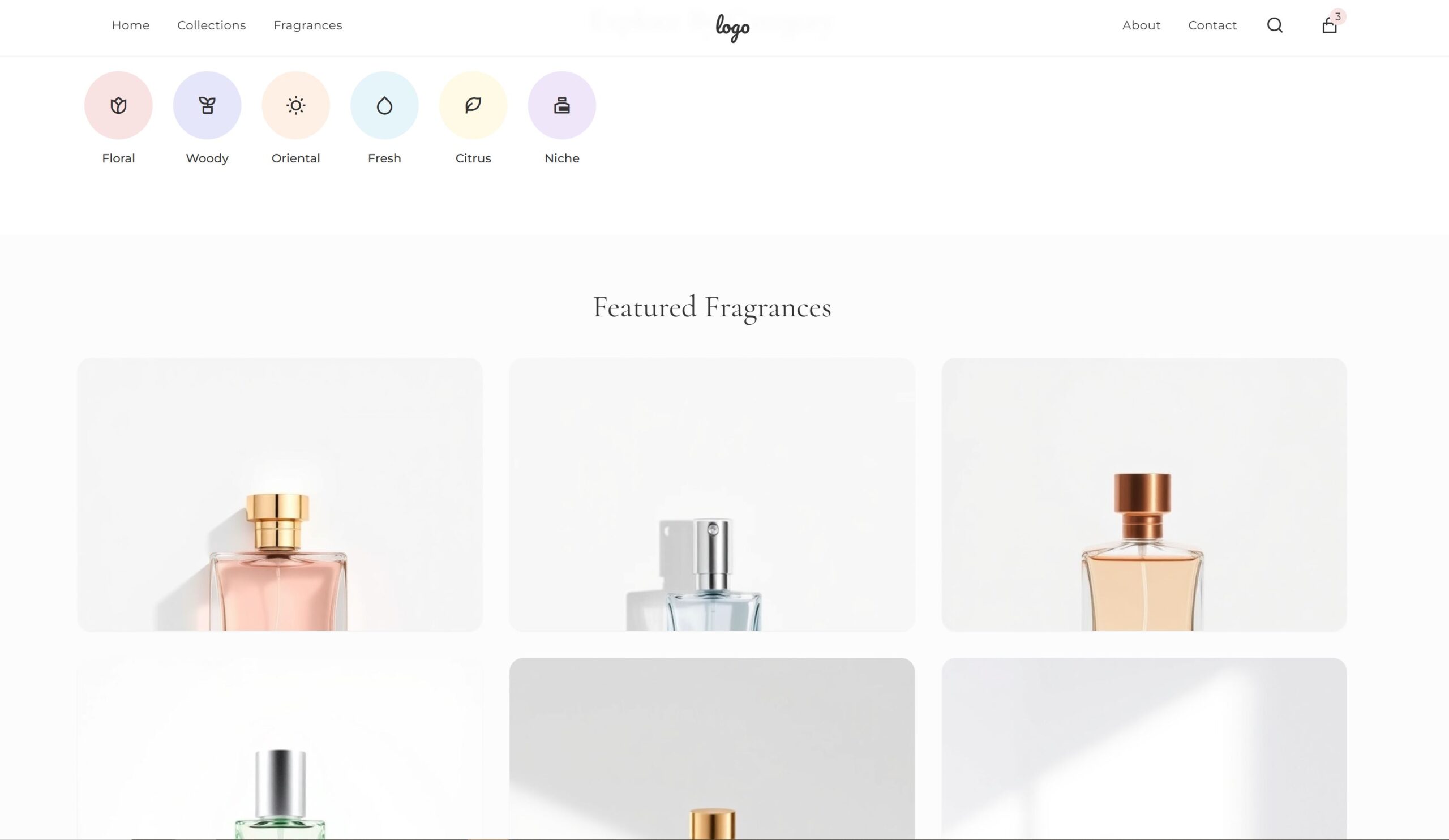The width and height of the screenshot is (1449, 840).
Task: Click the Citrus category label
Action: [473, 158]
